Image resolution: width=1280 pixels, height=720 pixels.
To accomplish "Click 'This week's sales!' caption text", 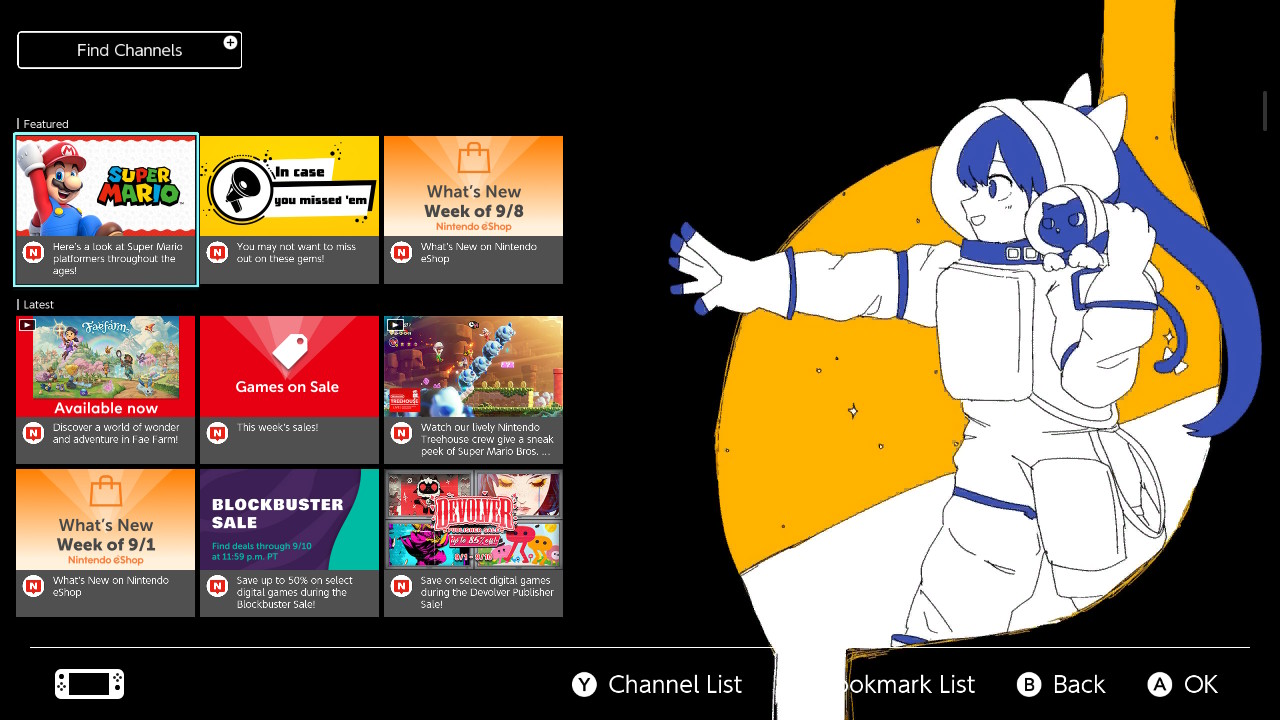I will pyautogui.click(x=277, y=427).
